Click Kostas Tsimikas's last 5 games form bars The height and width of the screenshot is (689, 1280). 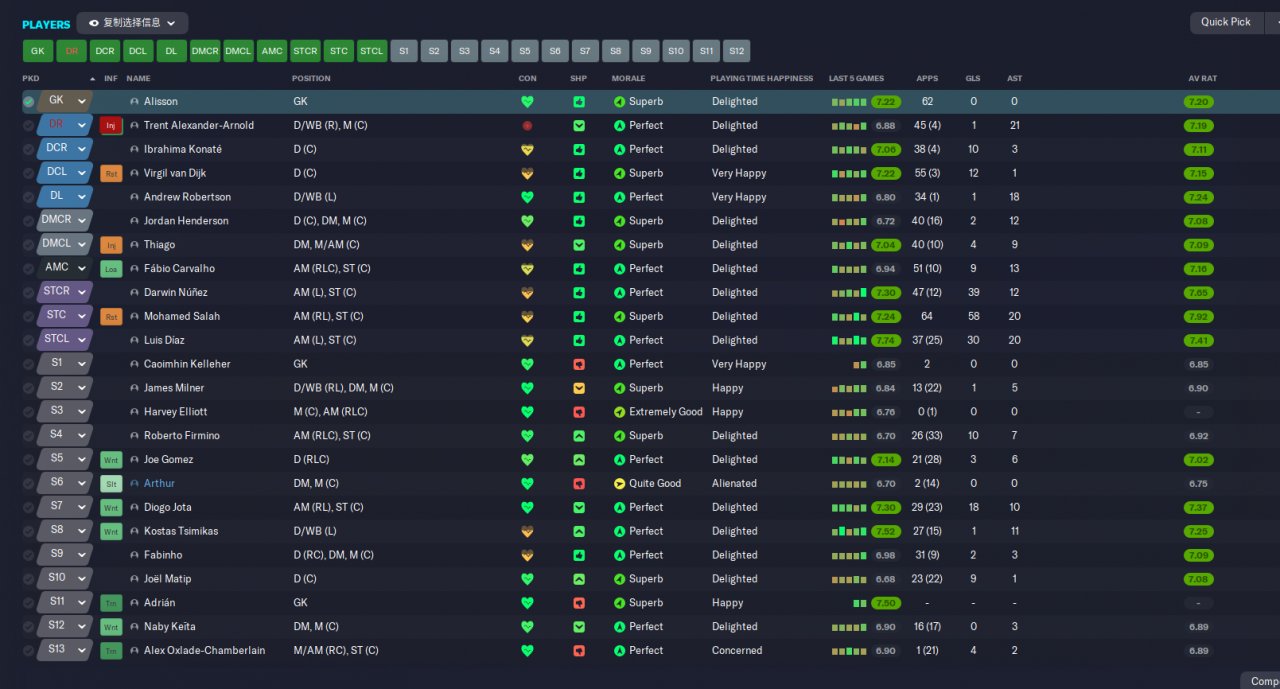(x=849, y=532)
